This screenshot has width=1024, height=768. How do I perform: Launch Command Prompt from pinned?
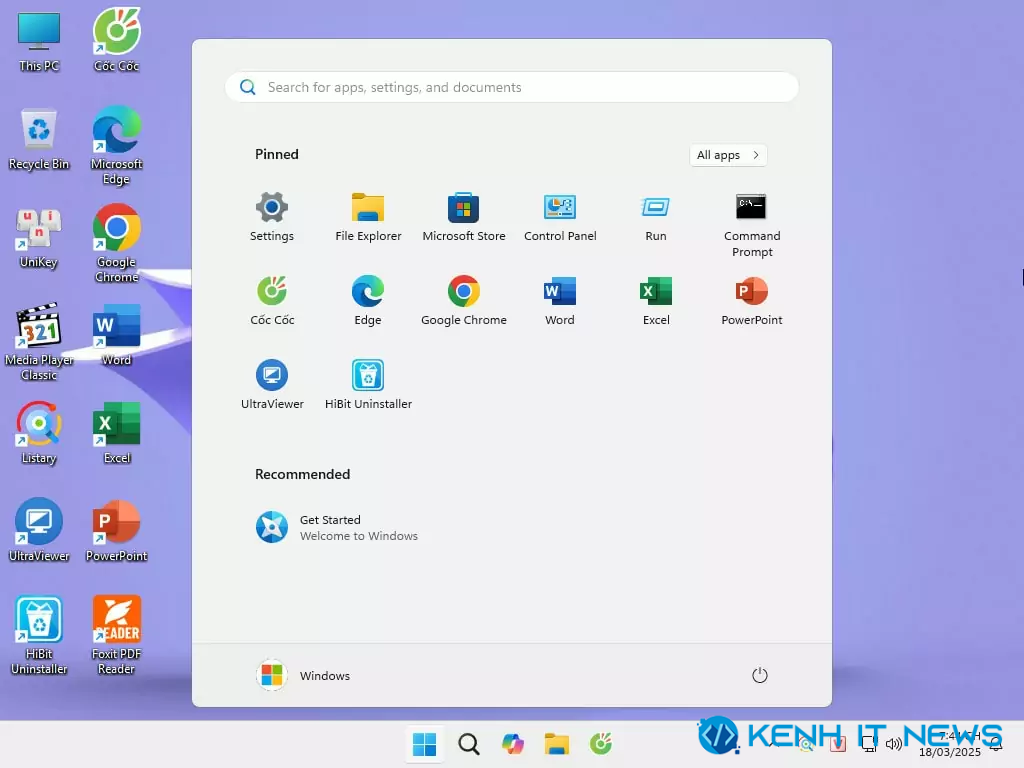752,225
